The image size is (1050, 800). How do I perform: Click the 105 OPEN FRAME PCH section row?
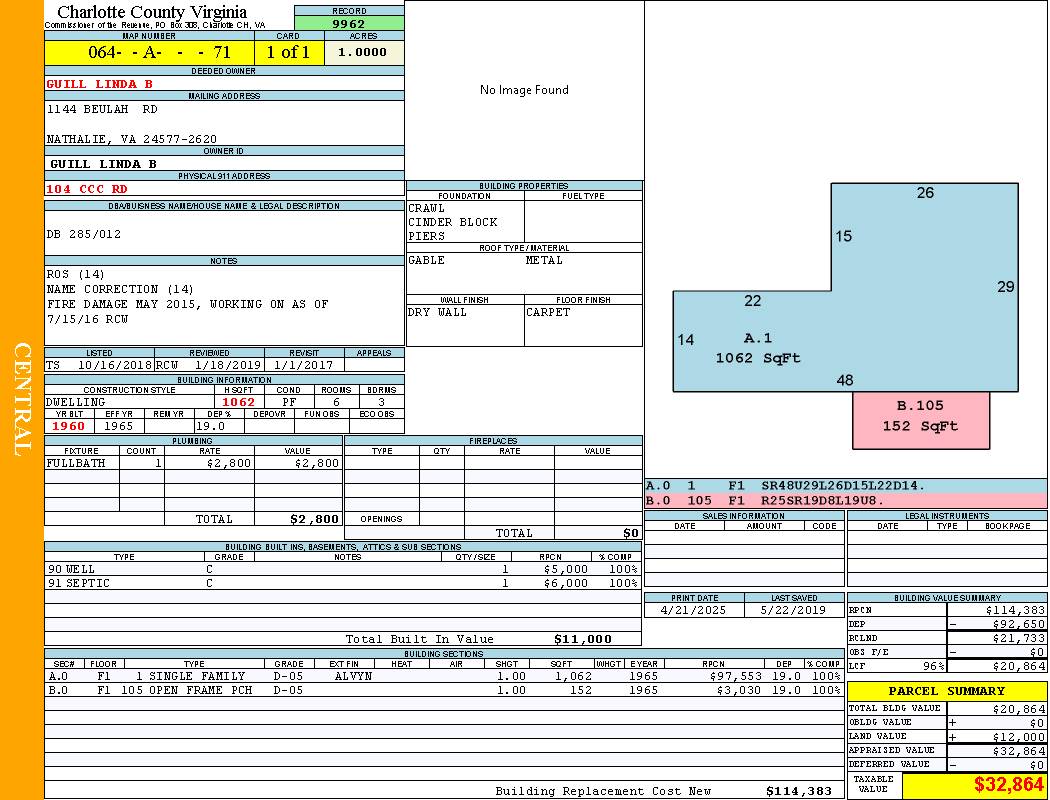tap(443, 690)
